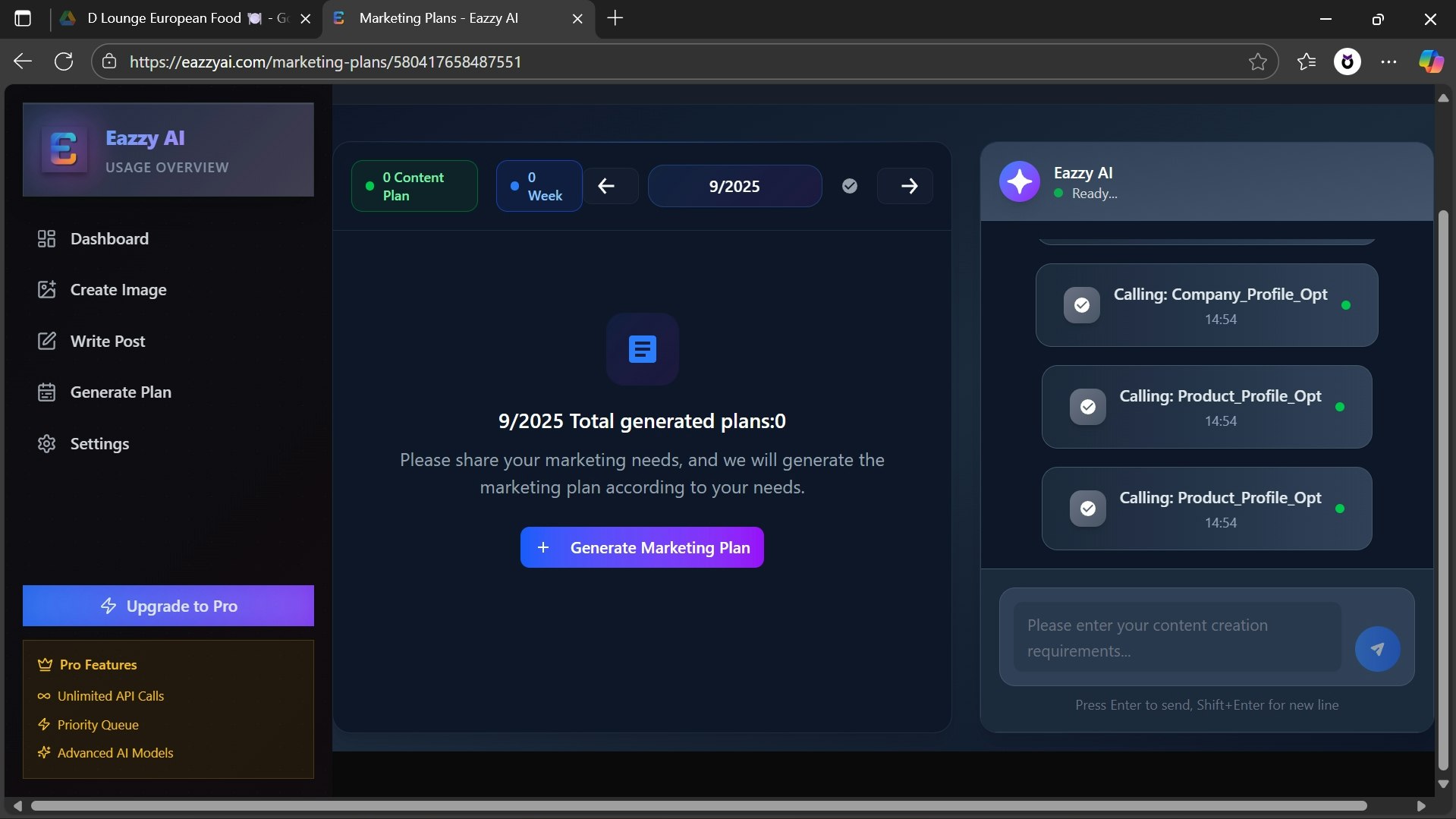Image resolution: width=1456 pixels, height=819 pixels.
Task: Bookmark this page with the star icon
Action: [x=1257, y=61]
